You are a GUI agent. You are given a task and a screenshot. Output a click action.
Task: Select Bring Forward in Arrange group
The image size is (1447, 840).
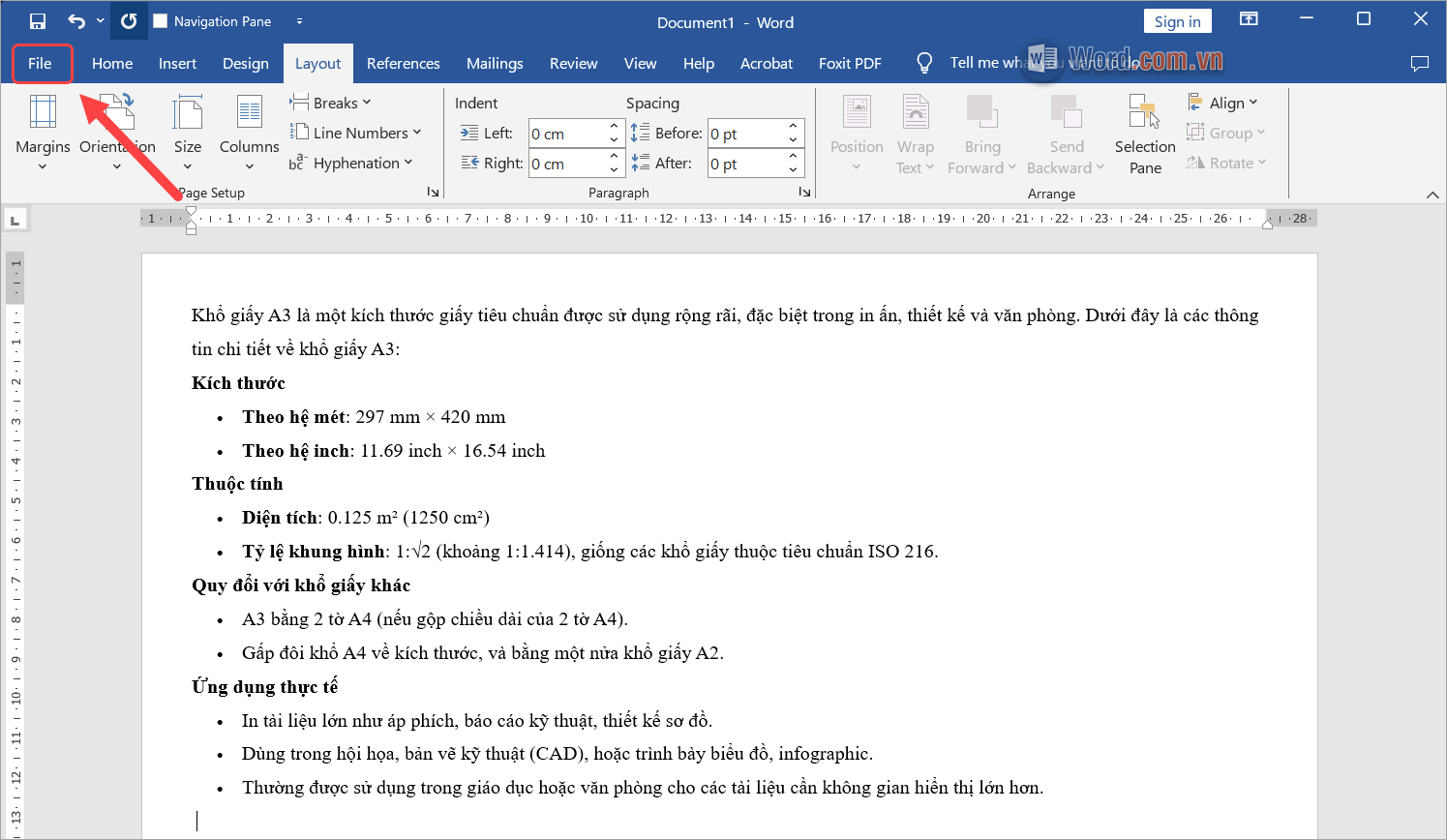tap(981, 134)
